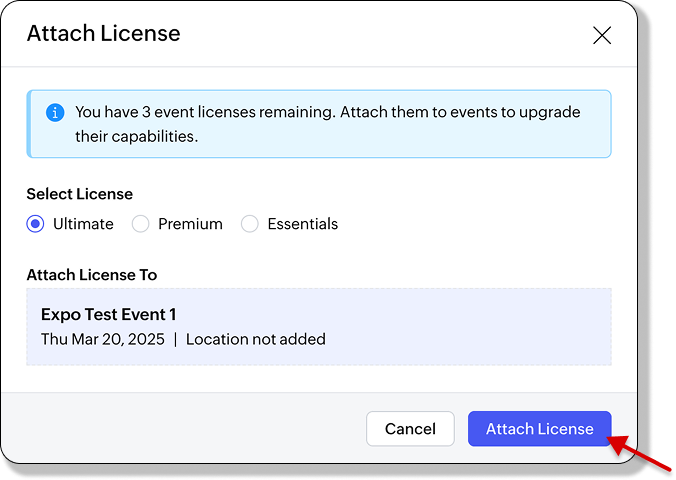Click the Attach License To heading

(x=92, y=275)
